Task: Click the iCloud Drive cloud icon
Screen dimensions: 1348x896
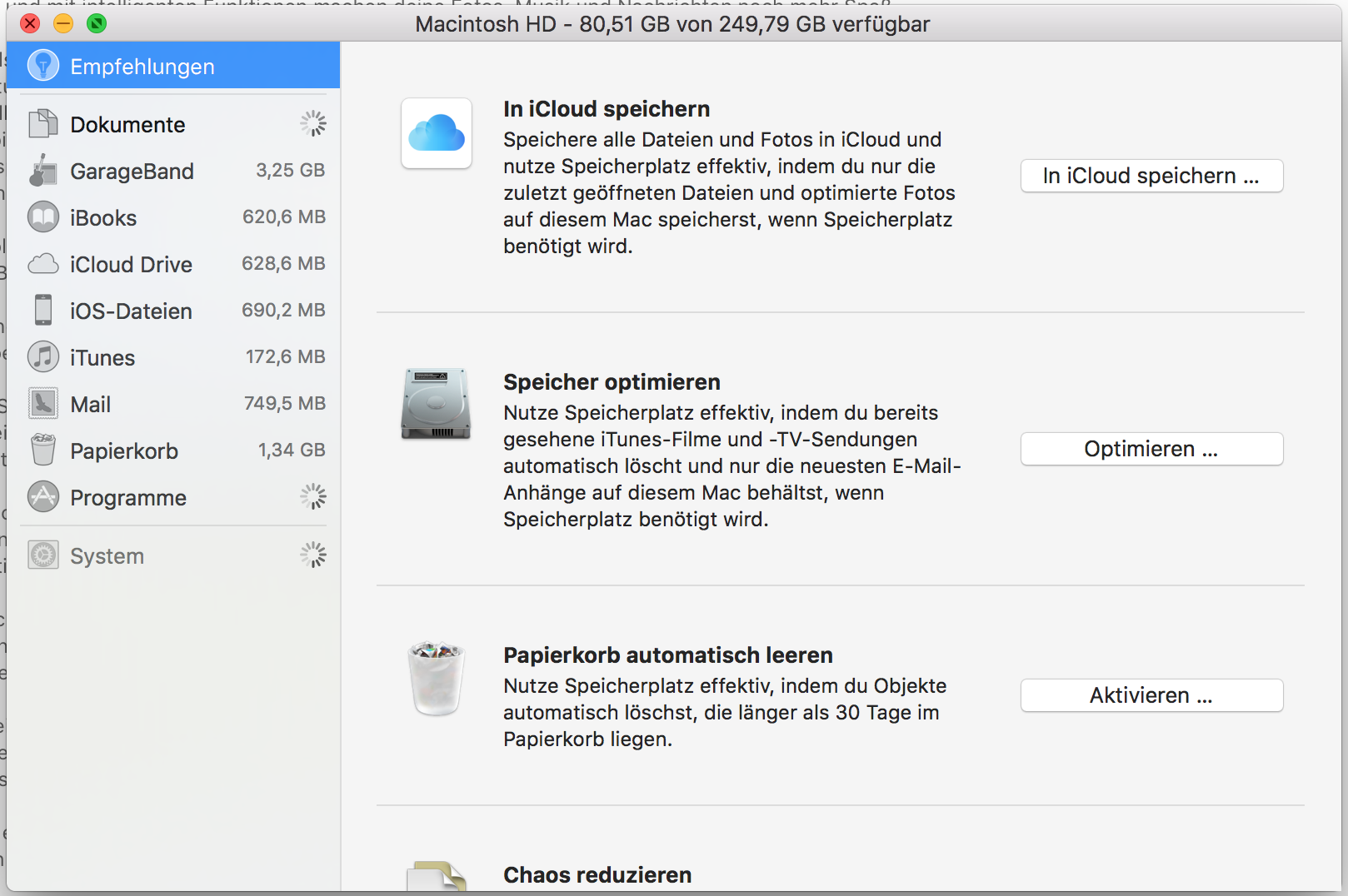Action: pyautogui.click(x=42, y=265)
